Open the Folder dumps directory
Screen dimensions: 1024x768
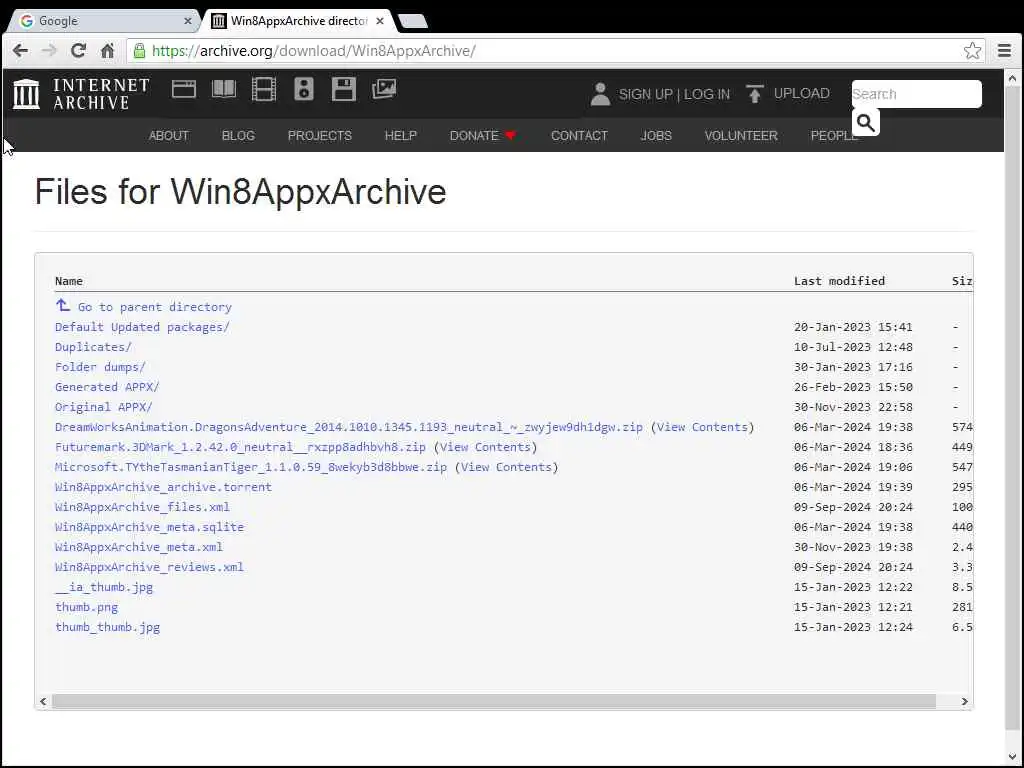[x=101, y=367]
